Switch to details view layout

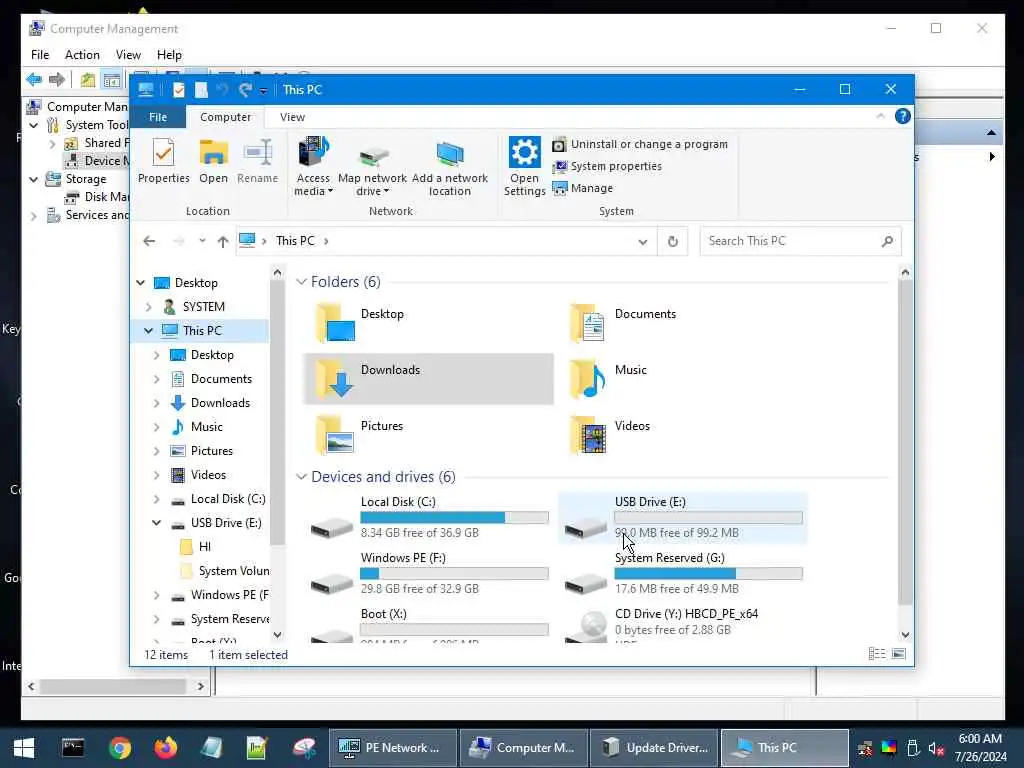876,654
